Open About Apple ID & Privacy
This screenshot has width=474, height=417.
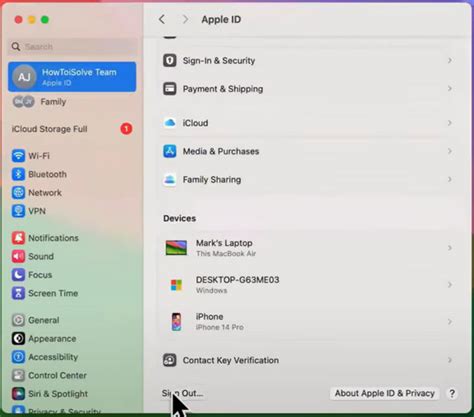[x=385, y=393]
